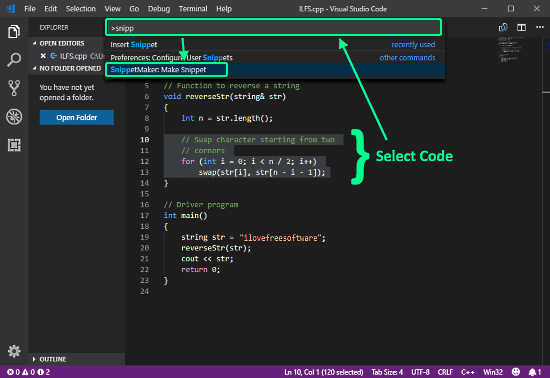Maximize the Visual Studio Code window

pos(511,8)
